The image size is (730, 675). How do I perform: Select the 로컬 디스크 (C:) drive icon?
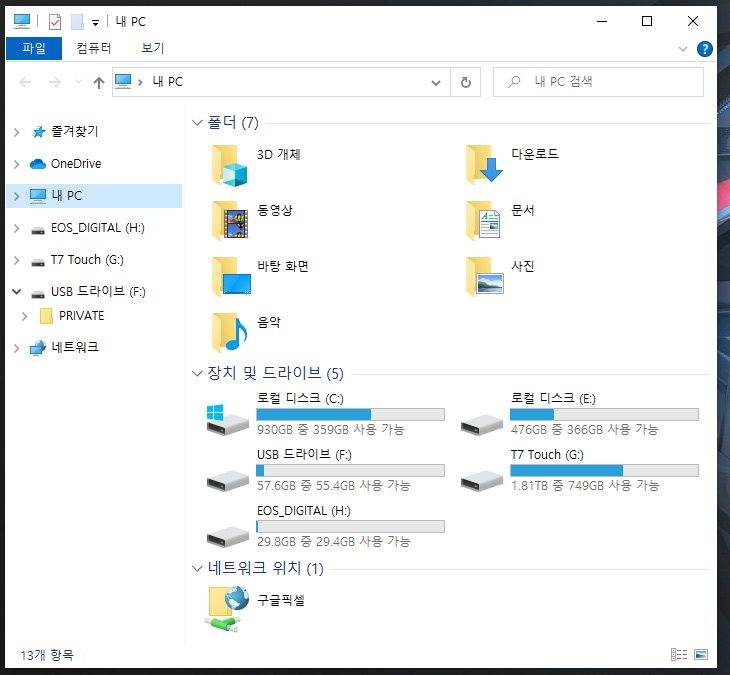(227, 419)
